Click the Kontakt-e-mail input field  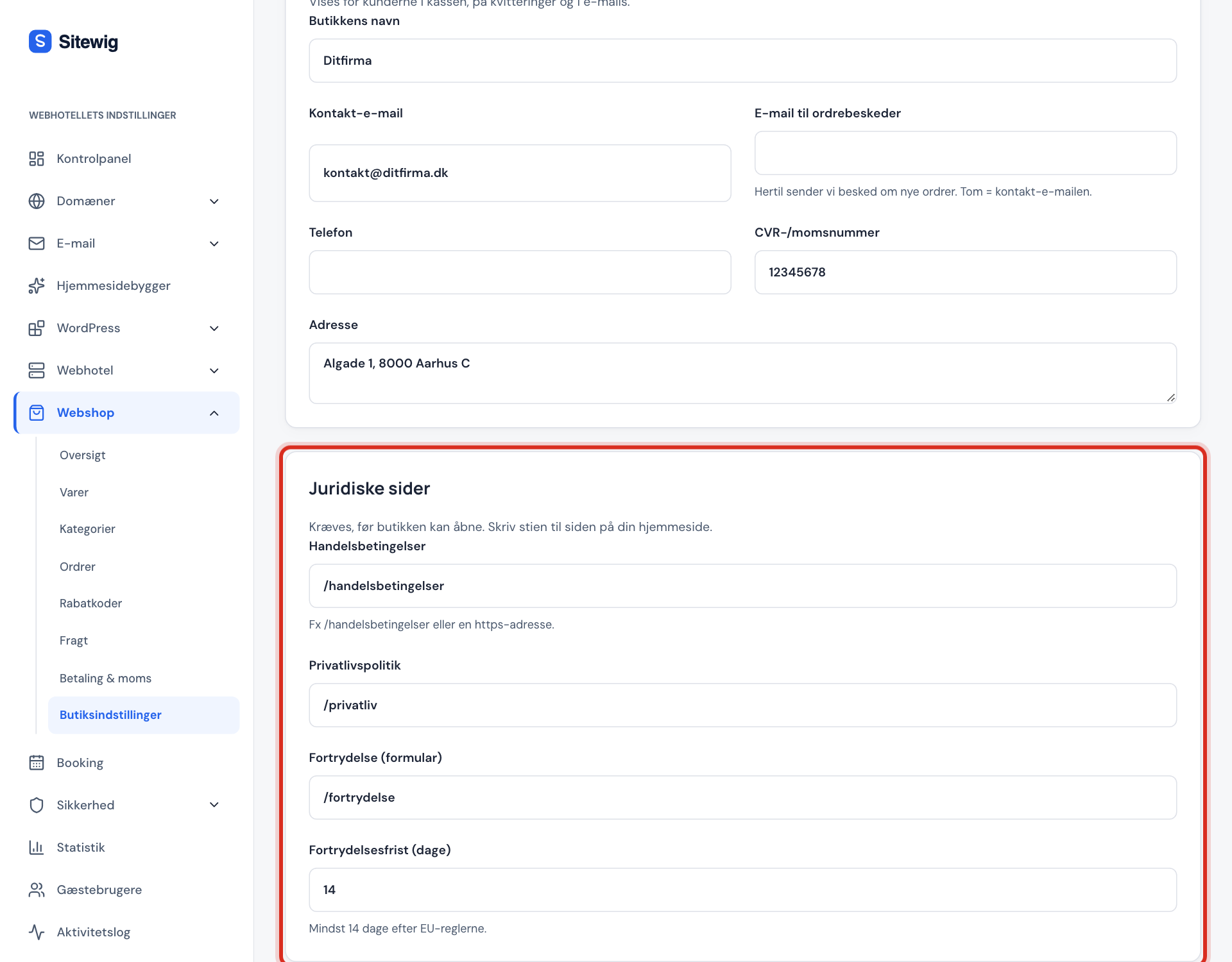coord(520,173)
